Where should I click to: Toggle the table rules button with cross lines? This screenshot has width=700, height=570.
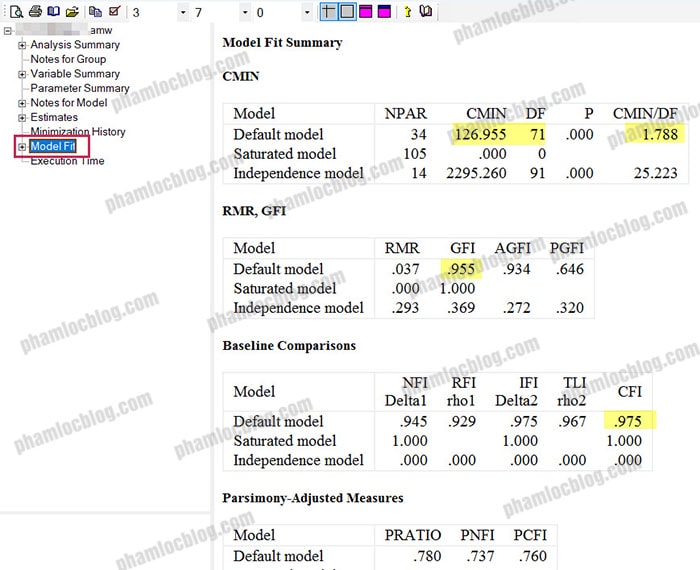tap(329, 12)
